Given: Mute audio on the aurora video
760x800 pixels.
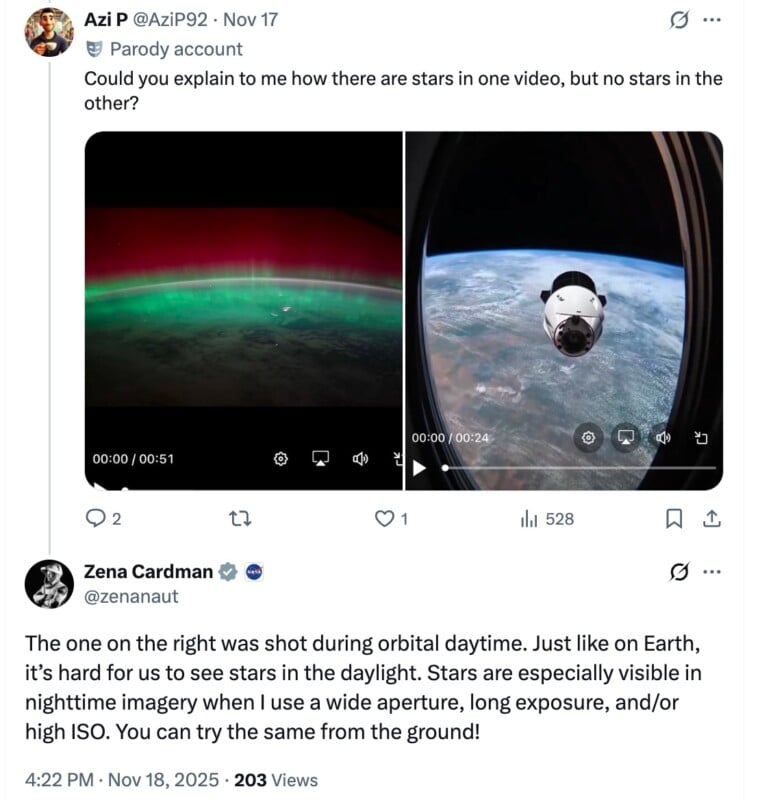Looking at the screenshot, I should pos(358,458).
